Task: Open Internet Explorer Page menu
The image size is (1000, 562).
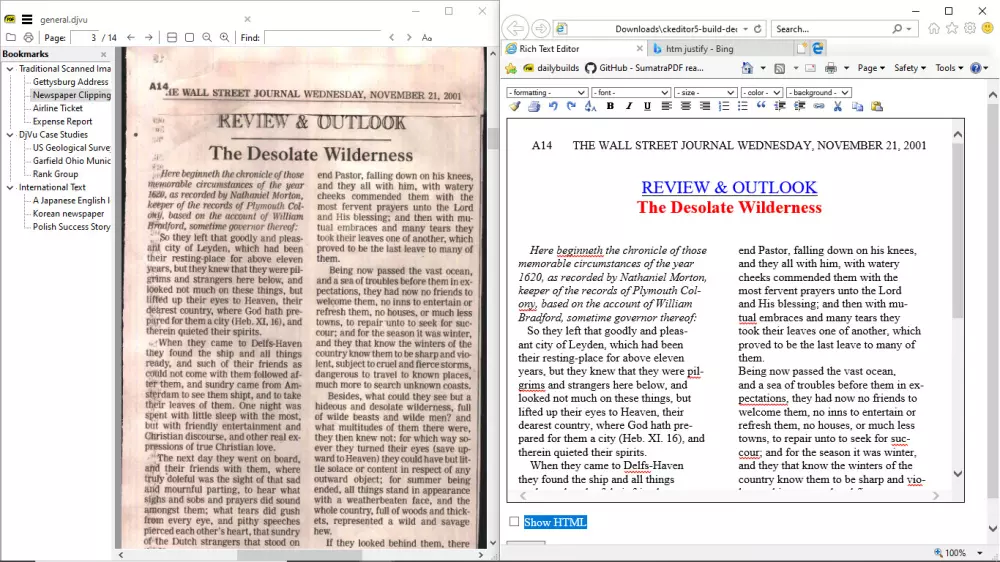Action: click(871, 68)
